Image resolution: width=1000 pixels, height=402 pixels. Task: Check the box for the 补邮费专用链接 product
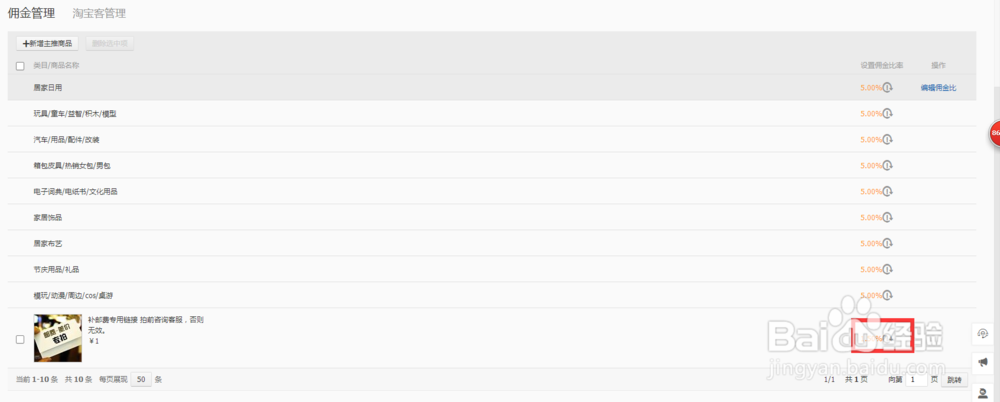coord(20,339)
